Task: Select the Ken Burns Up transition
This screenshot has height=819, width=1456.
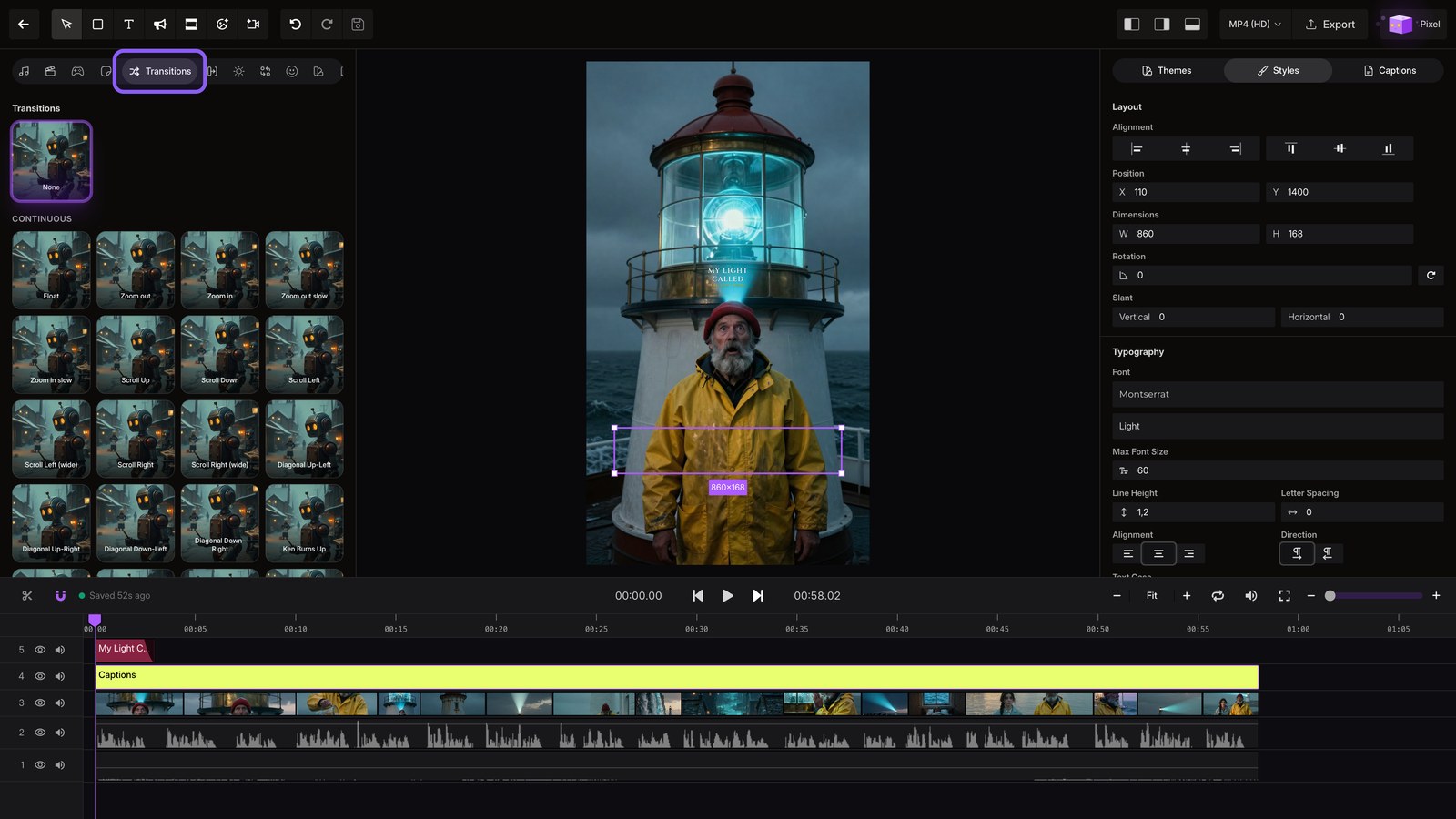Action: [304, 523]
